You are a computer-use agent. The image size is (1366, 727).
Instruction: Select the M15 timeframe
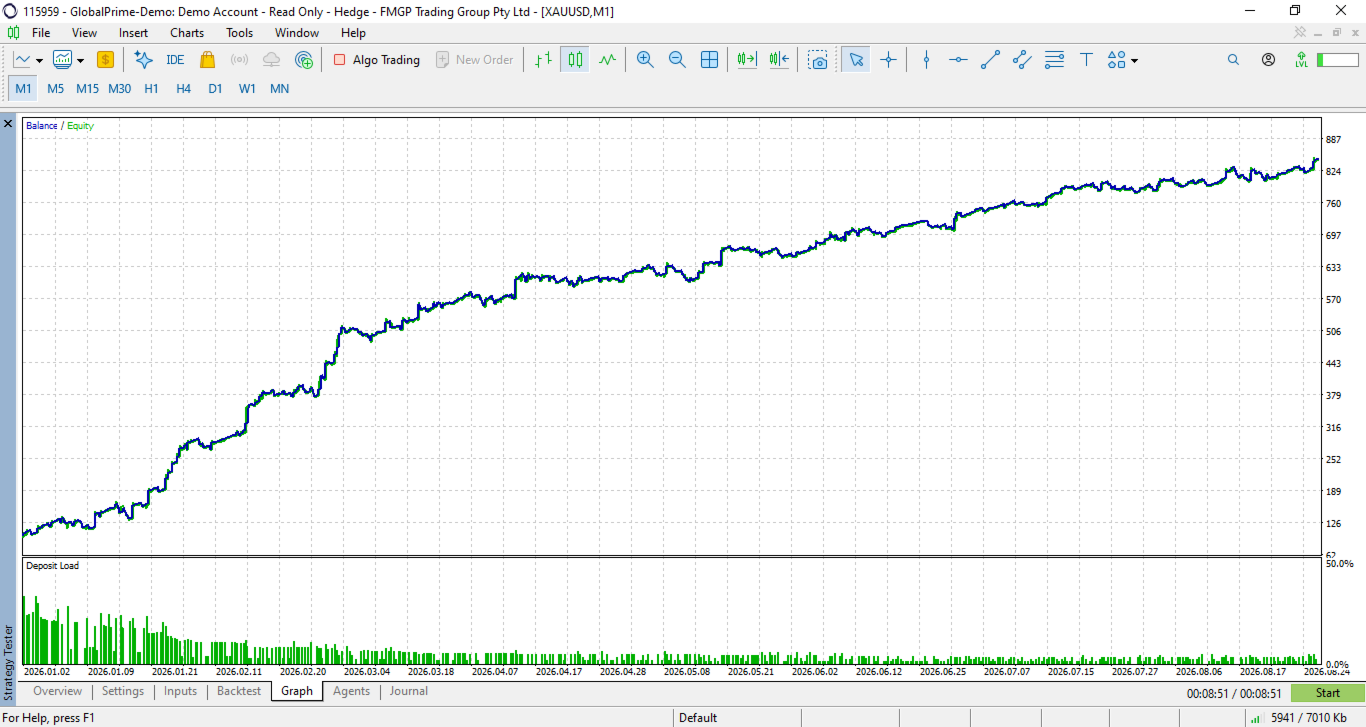87,88
